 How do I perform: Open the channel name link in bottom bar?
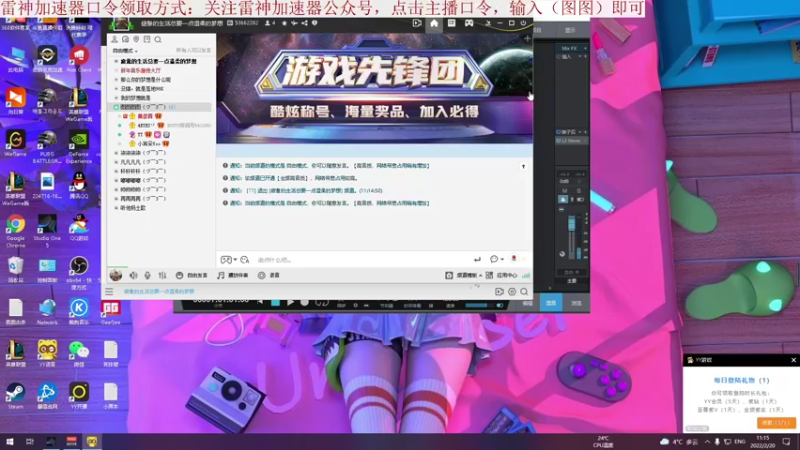[159, 292]
